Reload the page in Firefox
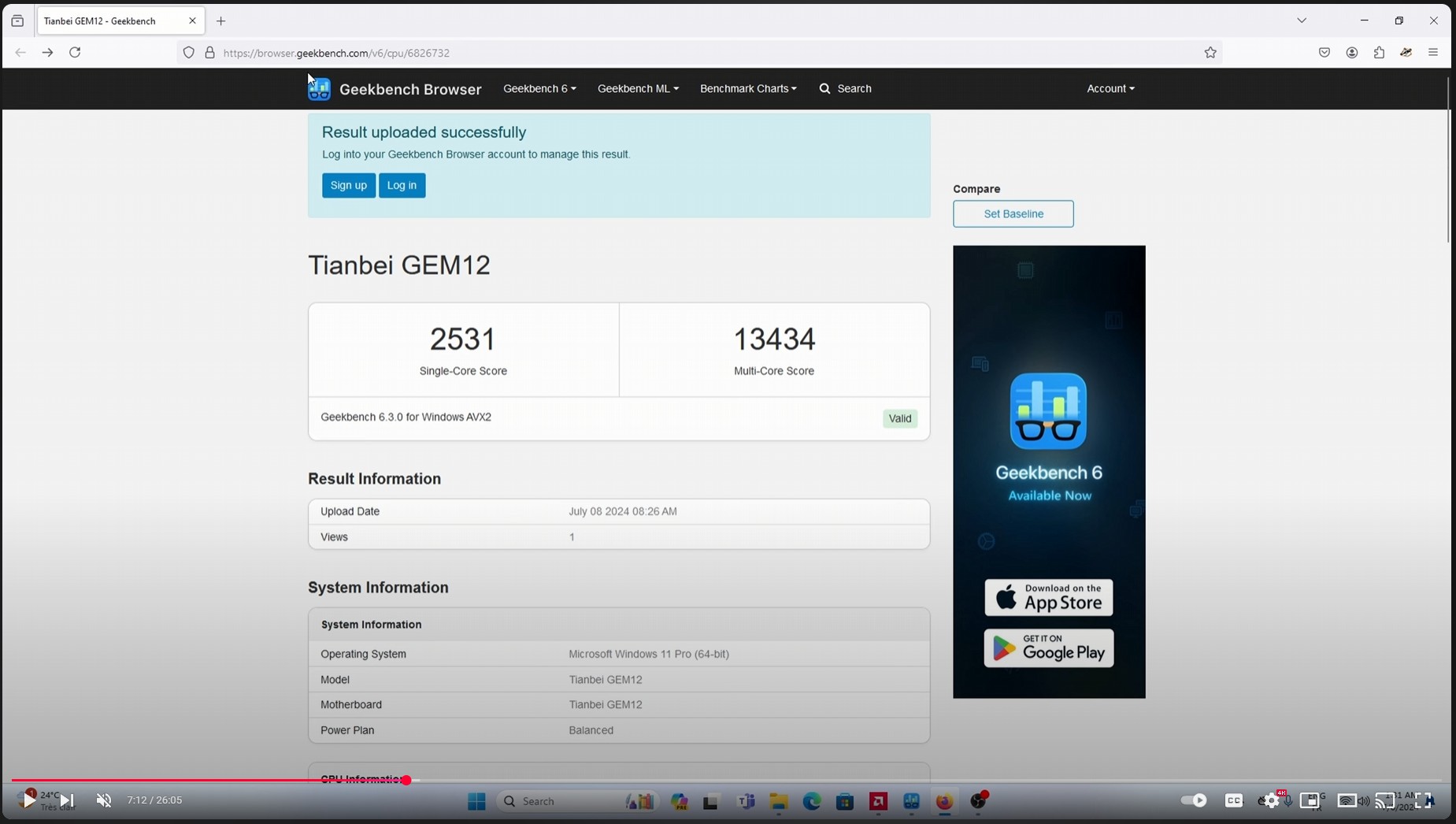Screen dimensions: 1456x824 click(x=75, y=53)
